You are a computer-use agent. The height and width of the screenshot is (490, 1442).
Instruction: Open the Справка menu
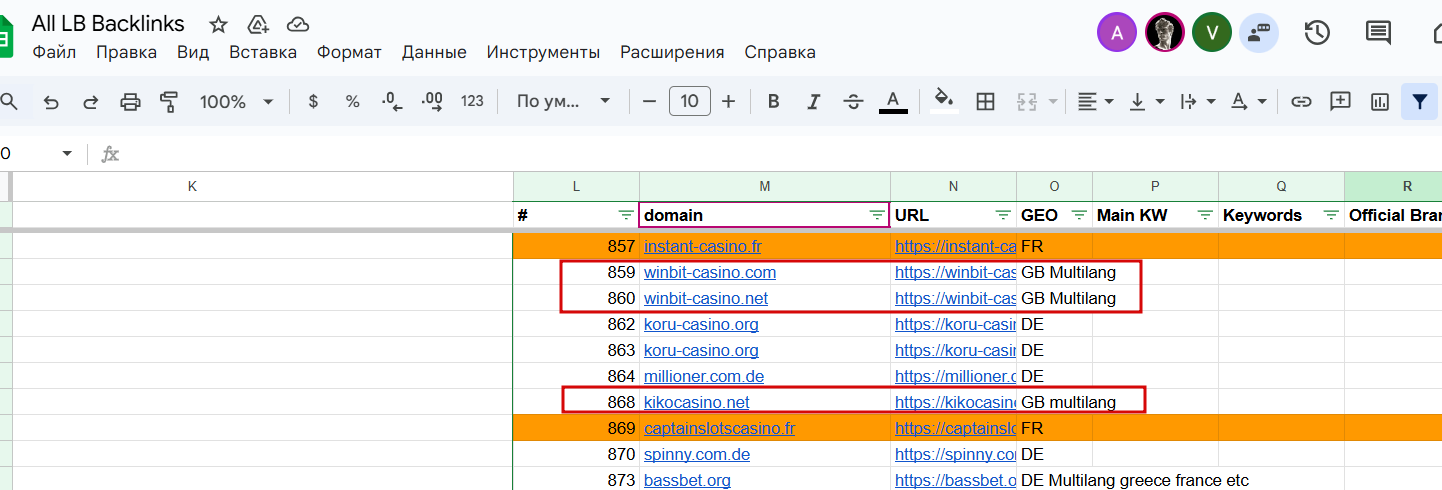point(780,52)
